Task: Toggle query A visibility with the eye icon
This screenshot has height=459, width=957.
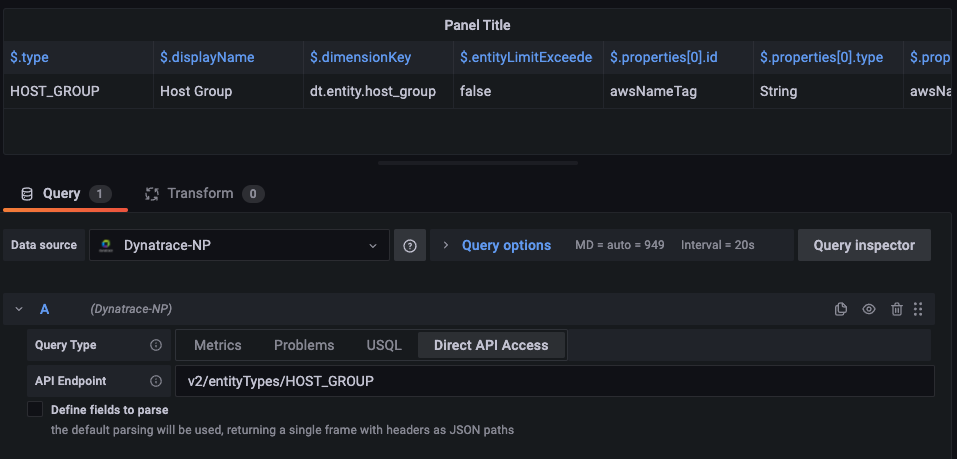Action: pyautogui.click(x=869, y=309)
